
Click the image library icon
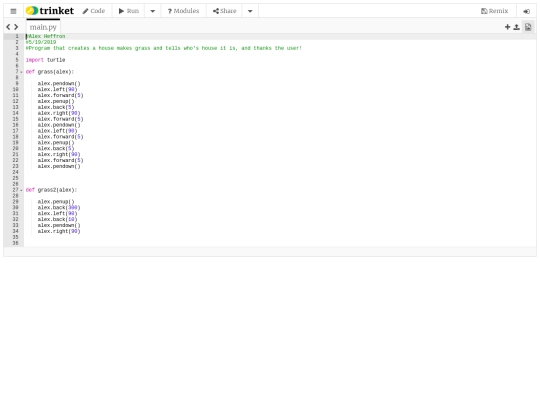[528, 27]
